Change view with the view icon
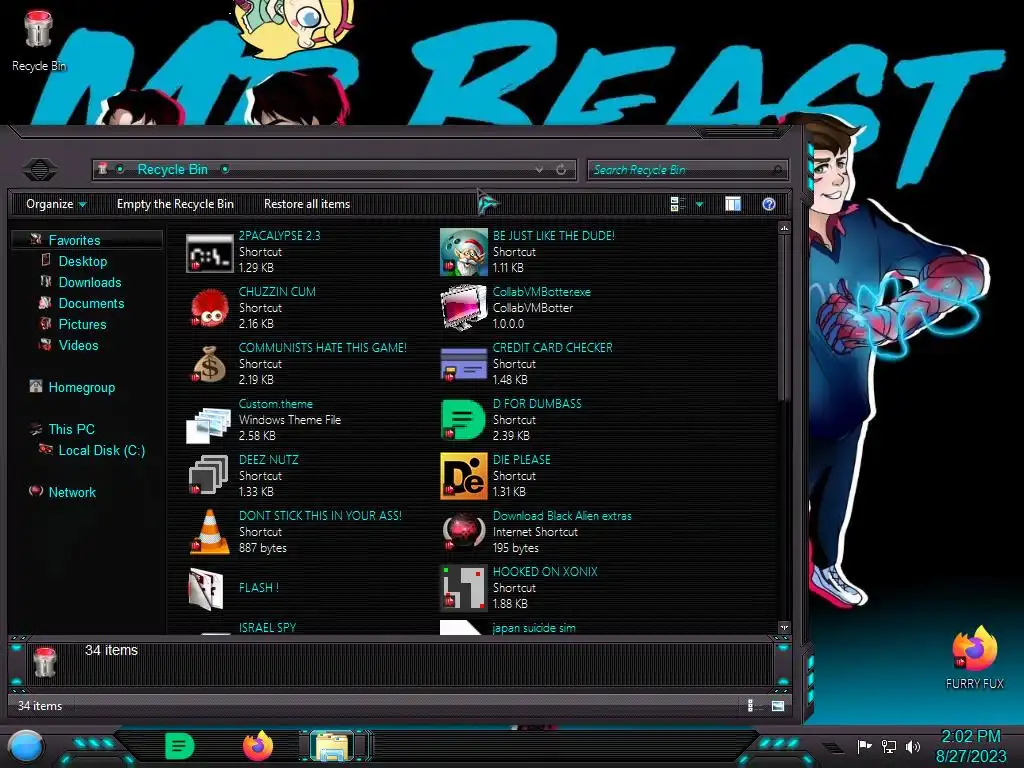1024x768 pixels. pyautogui.click(x=677, y=204)
